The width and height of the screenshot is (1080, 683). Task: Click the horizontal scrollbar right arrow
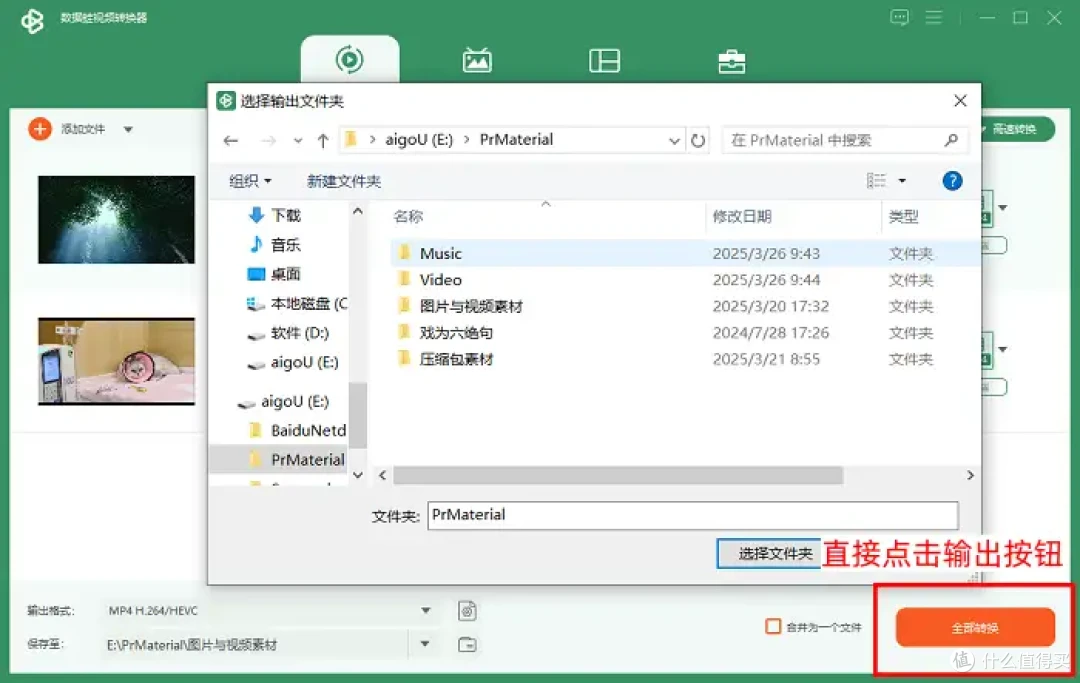point(970,475)
